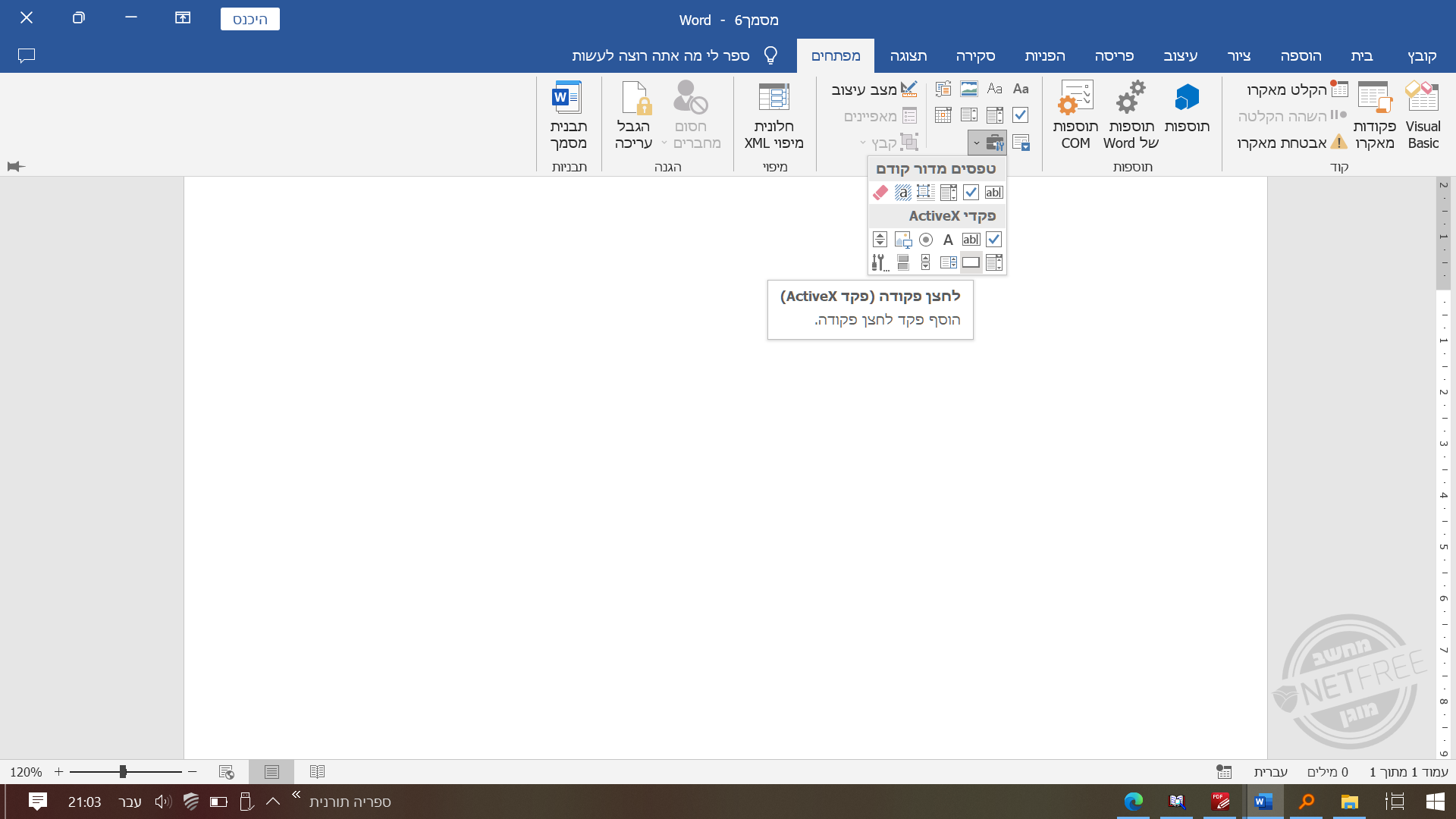Screen dimensions: 1456x819
Task: Insert a check box content control
Action: pos(1021,115)
